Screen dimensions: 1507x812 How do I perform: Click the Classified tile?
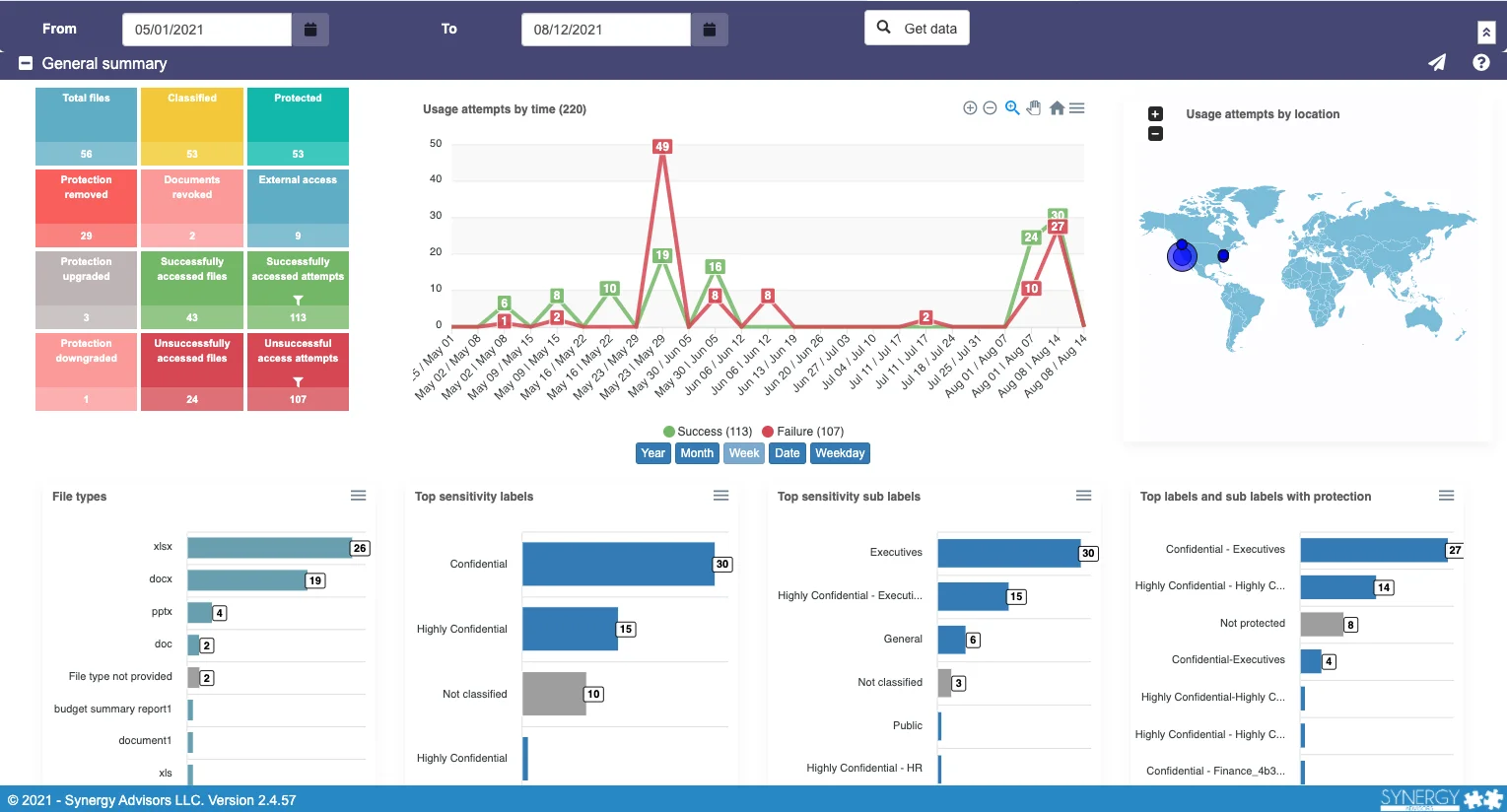click(192, 126)
